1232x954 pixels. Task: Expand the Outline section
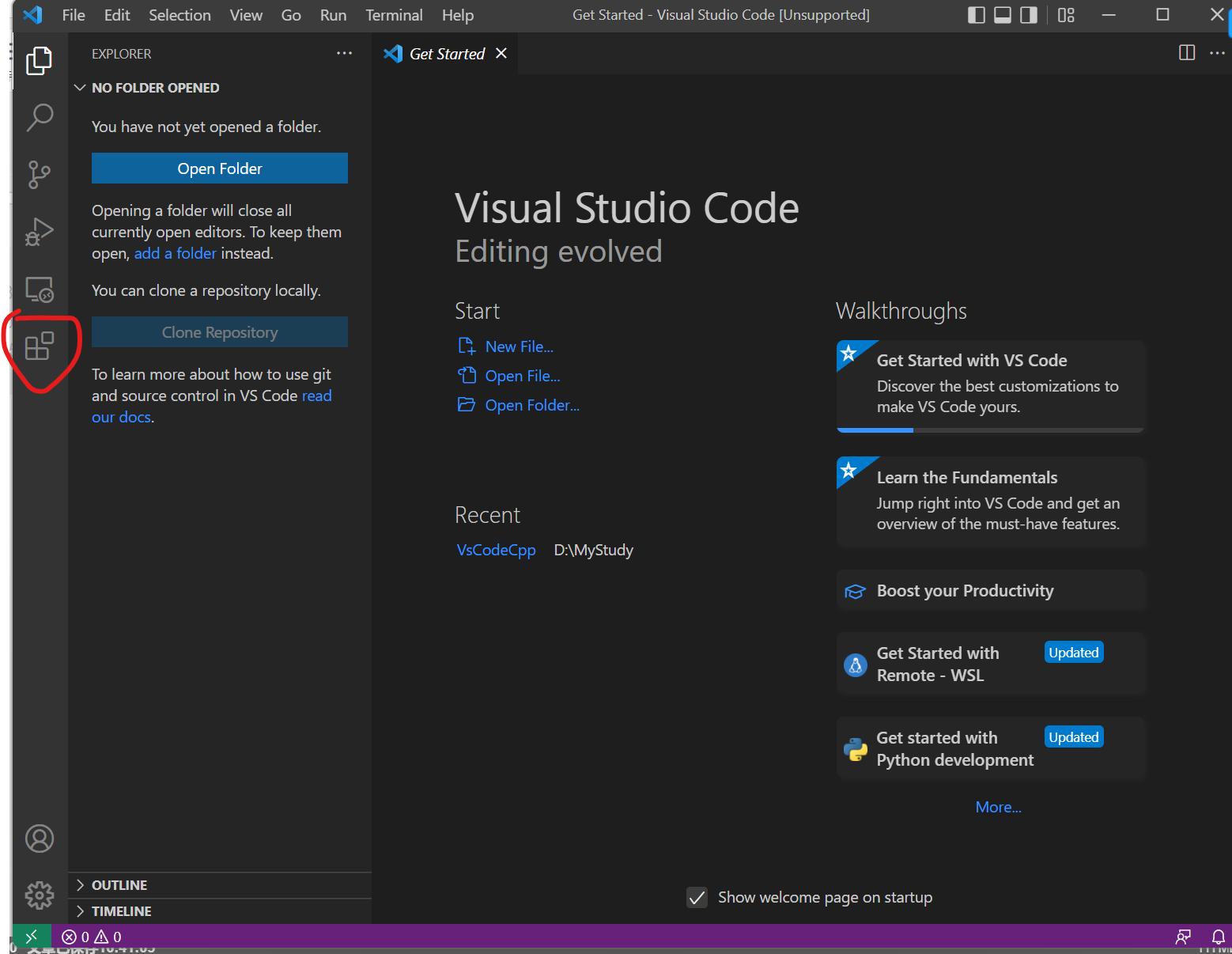(x=220, y=885)
